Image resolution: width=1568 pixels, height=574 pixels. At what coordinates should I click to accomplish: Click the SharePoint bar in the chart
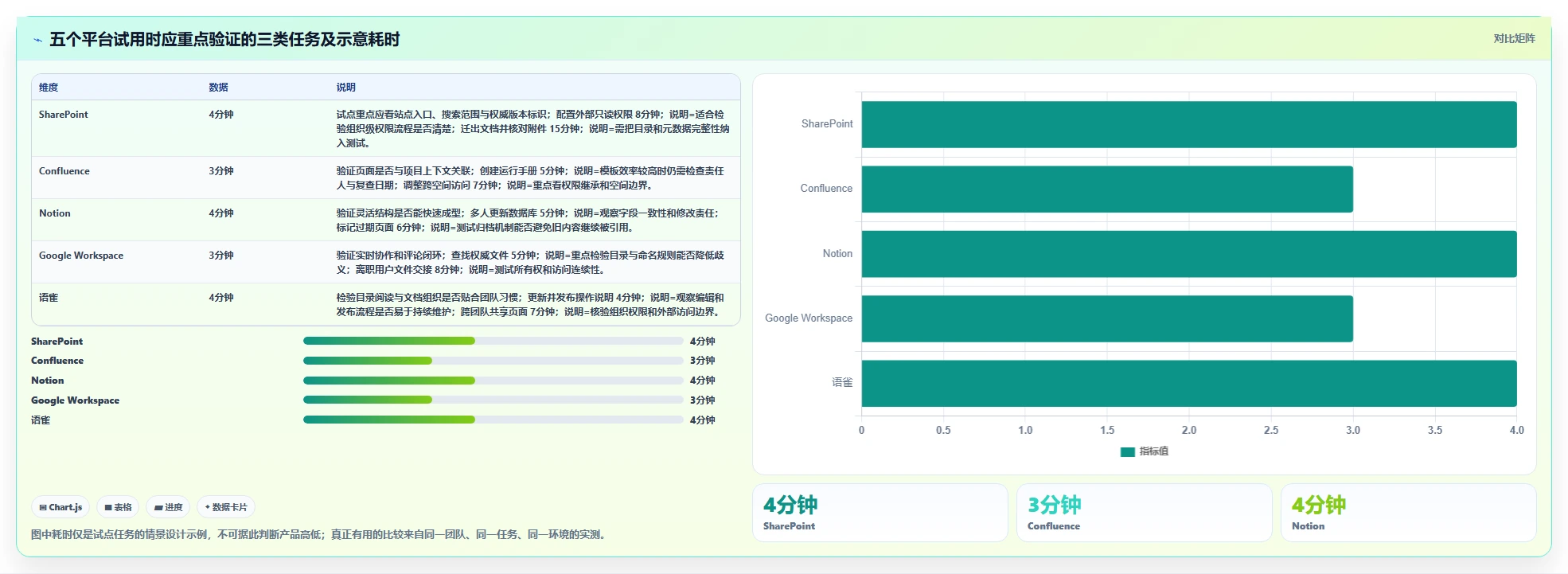[x=1189, y=124]
